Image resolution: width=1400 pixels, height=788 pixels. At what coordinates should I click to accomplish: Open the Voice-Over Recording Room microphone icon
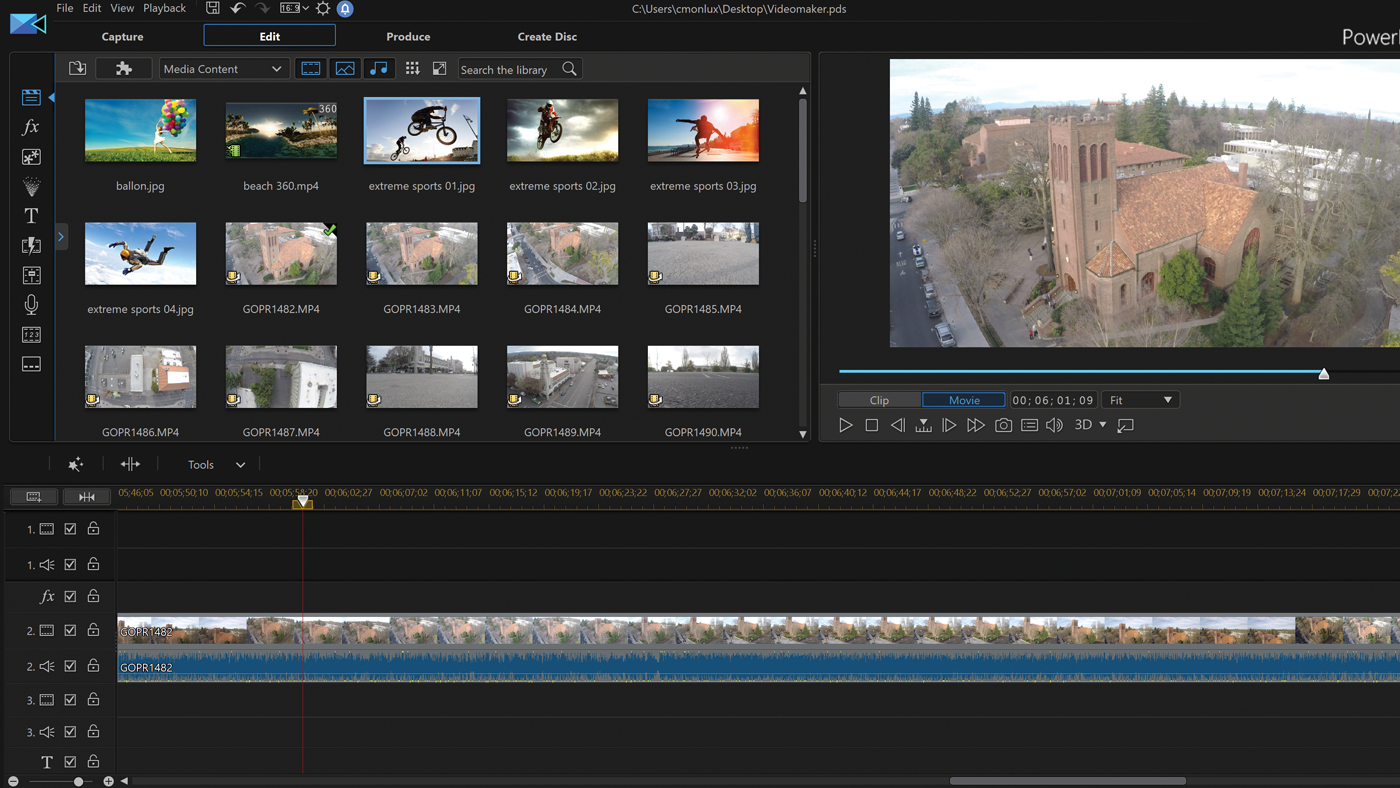pyautogui.click(x=31, y=305)
